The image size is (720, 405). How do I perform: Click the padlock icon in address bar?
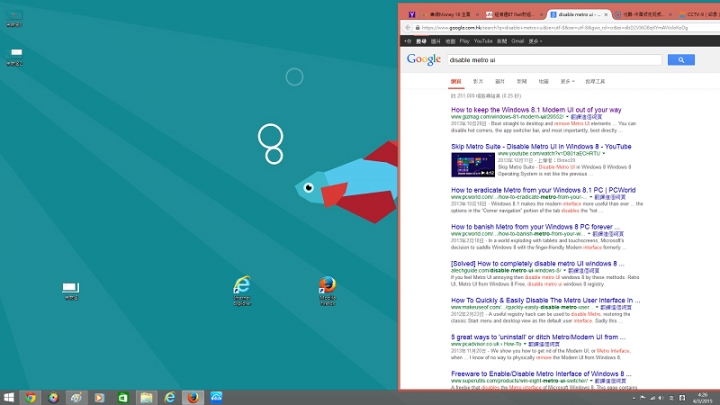417,28
